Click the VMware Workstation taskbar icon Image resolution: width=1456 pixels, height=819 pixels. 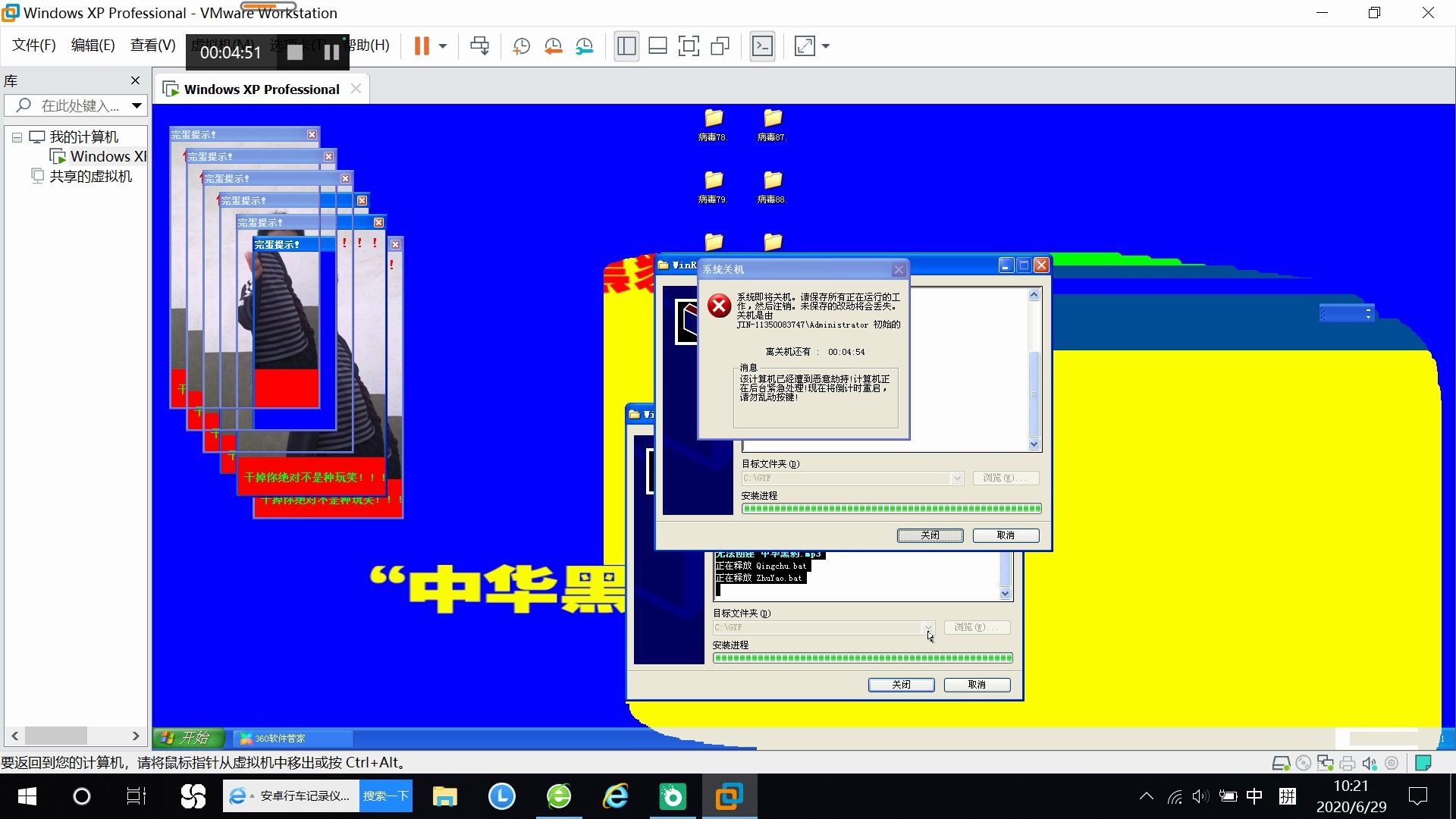(729, 796)
